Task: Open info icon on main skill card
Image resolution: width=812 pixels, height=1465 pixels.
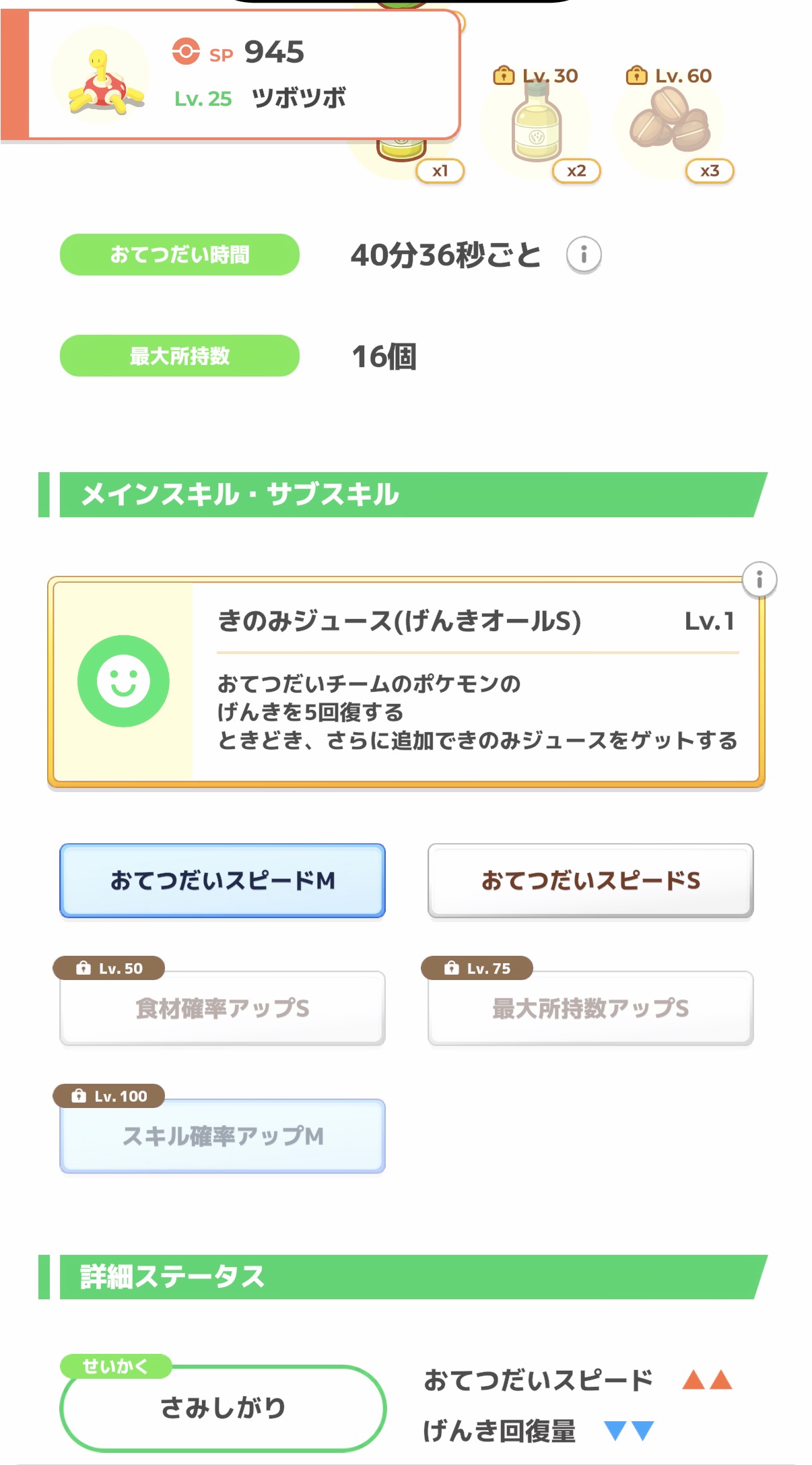Action: tap(759, 579)
